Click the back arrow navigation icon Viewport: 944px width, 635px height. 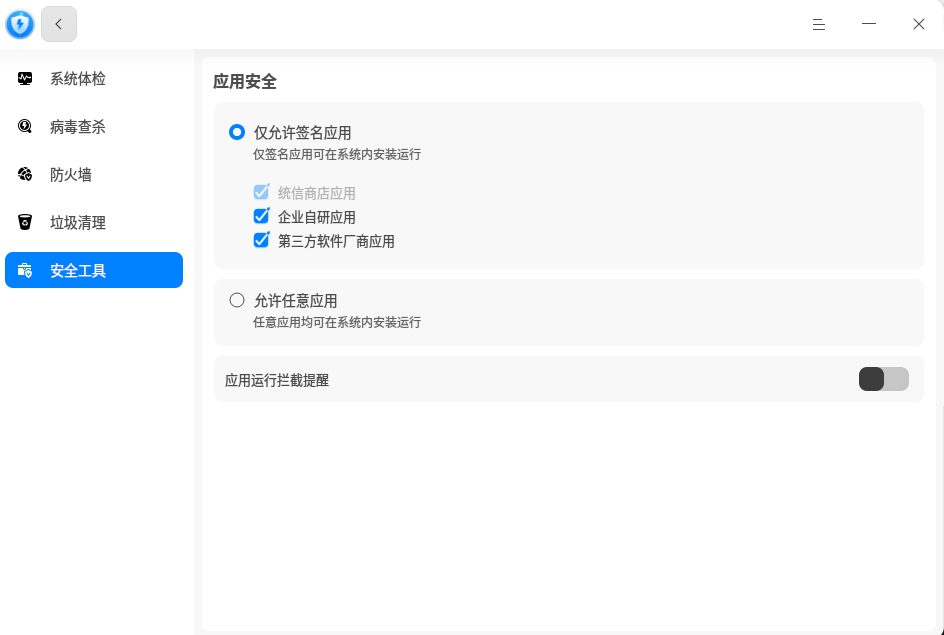coord(58,23)
